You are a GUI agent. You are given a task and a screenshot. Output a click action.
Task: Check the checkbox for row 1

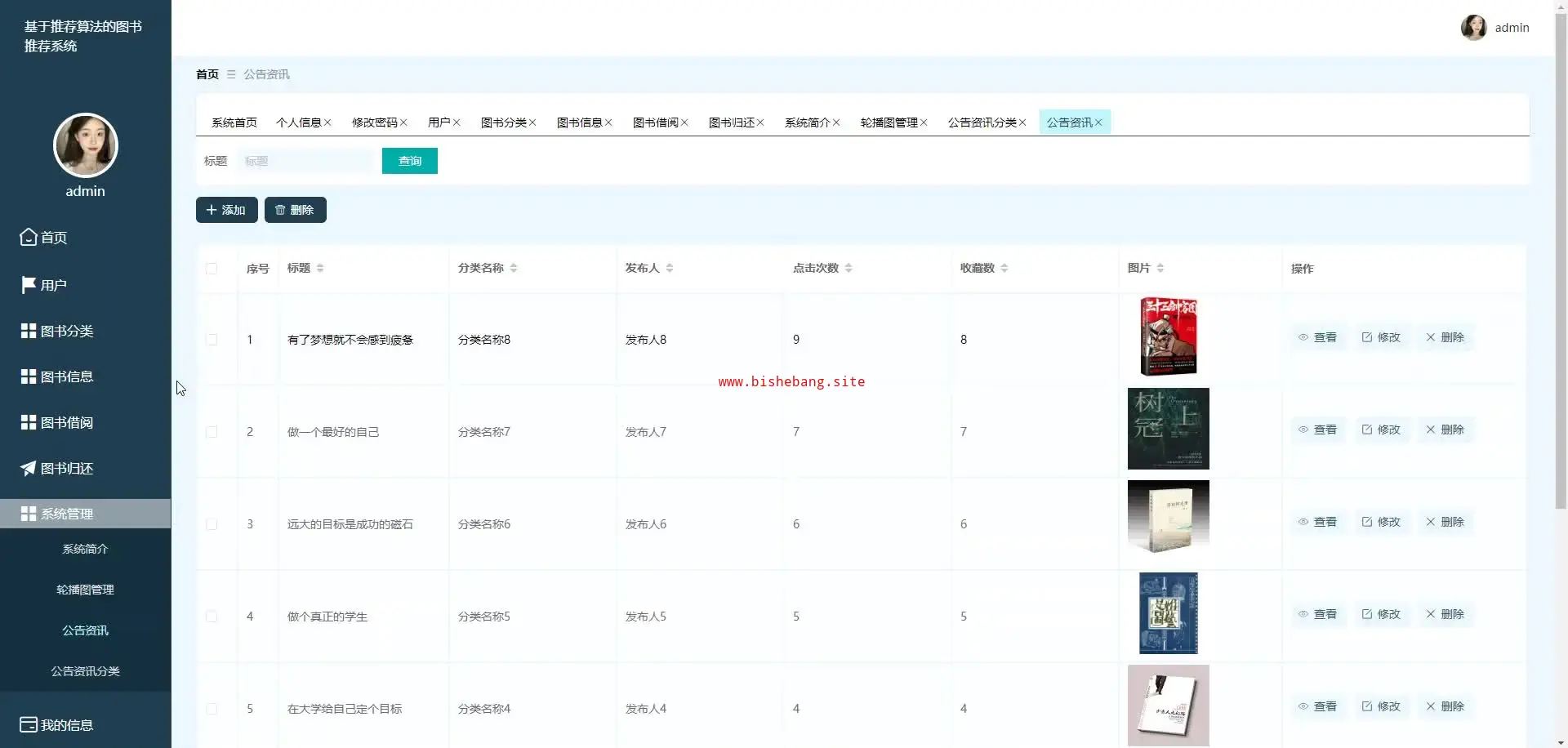point(212,340)
